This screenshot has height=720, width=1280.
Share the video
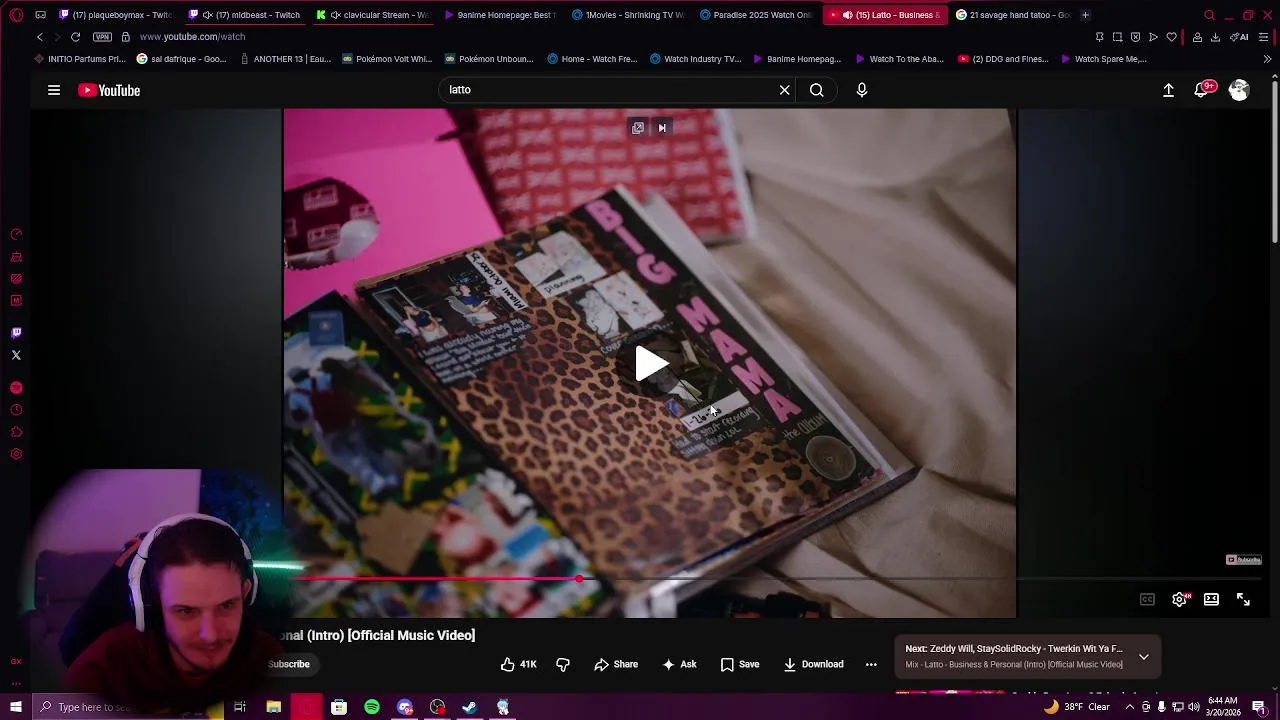[x=616, y=664]
